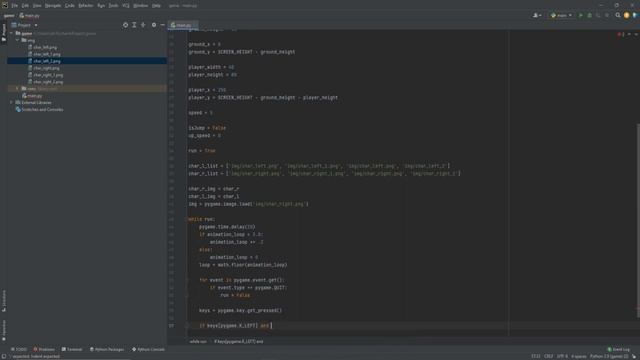Image resolution: width=640 pixels, height=360 pixels.
Task: Click the editor error indicator icon
Action: [620, 34]
